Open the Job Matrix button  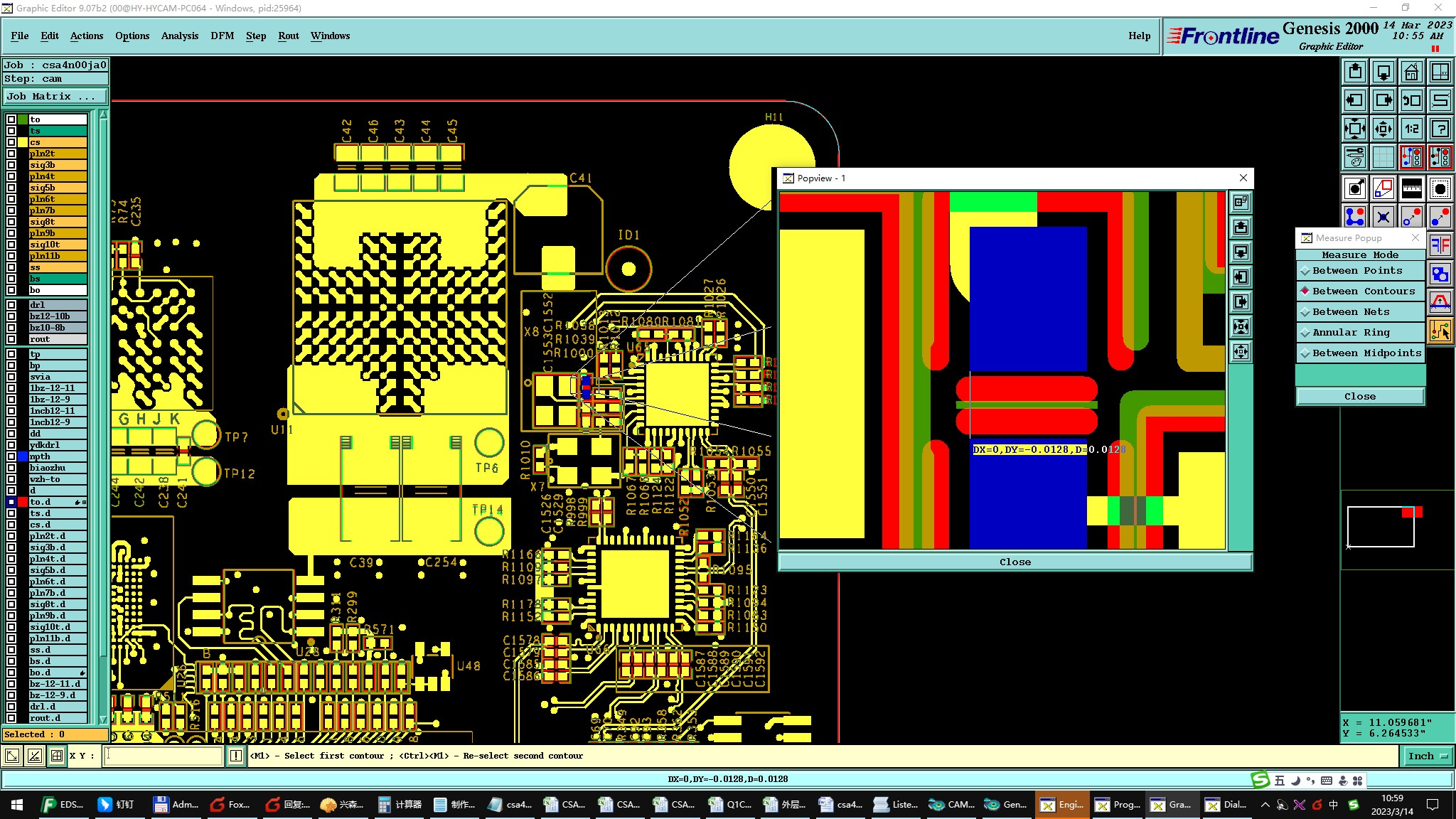[x=55, y=97]
